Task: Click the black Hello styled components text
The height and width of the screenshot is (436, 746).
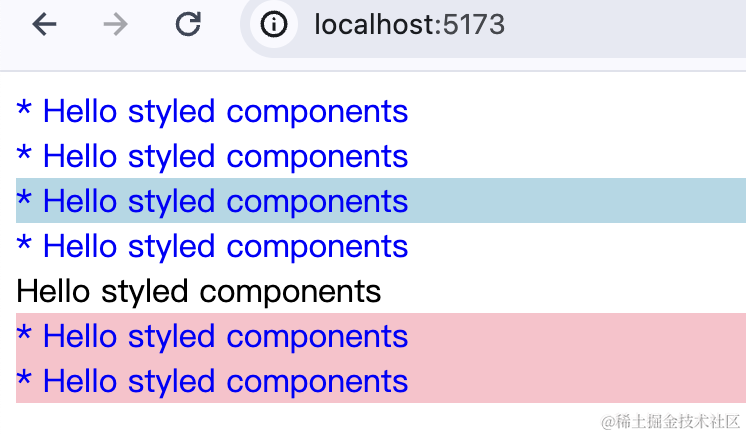Action: (x=198, y=291)
